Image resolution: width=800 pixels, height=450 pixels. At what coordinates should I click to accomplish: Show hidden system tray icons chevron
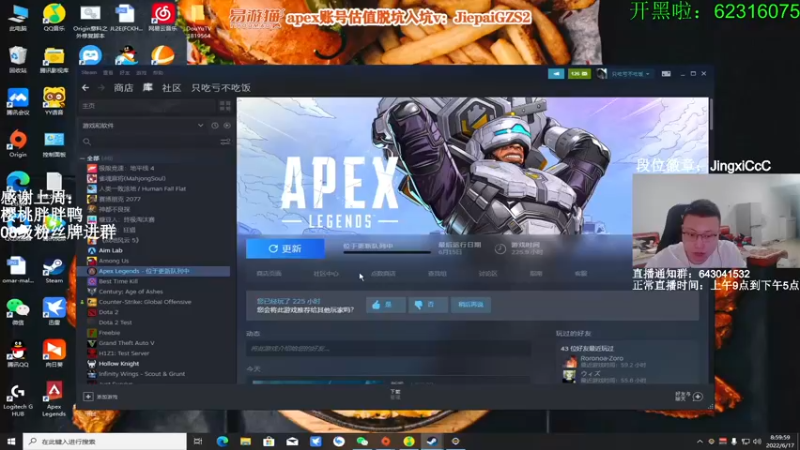click(x=699, y=441)
